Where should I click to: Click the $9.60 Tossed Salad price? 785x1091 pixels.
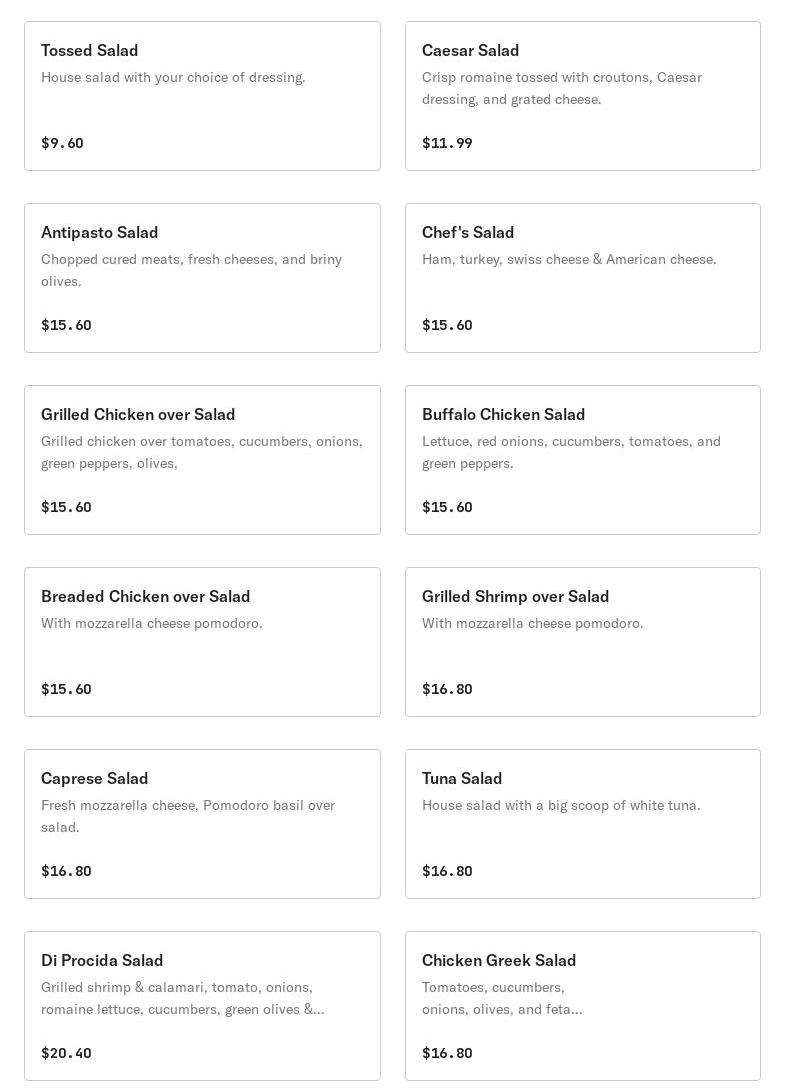click(x=62, y=143)
